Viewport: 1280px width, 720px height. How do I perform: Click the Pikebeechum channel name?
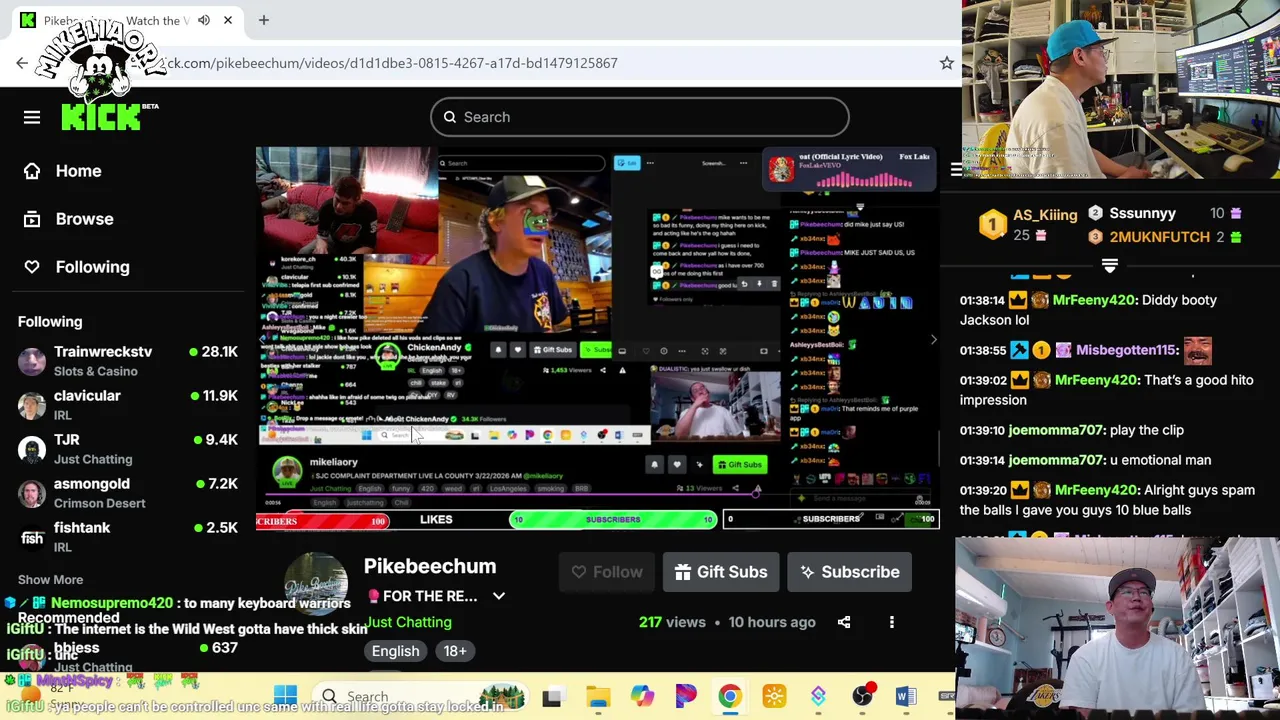430,566
